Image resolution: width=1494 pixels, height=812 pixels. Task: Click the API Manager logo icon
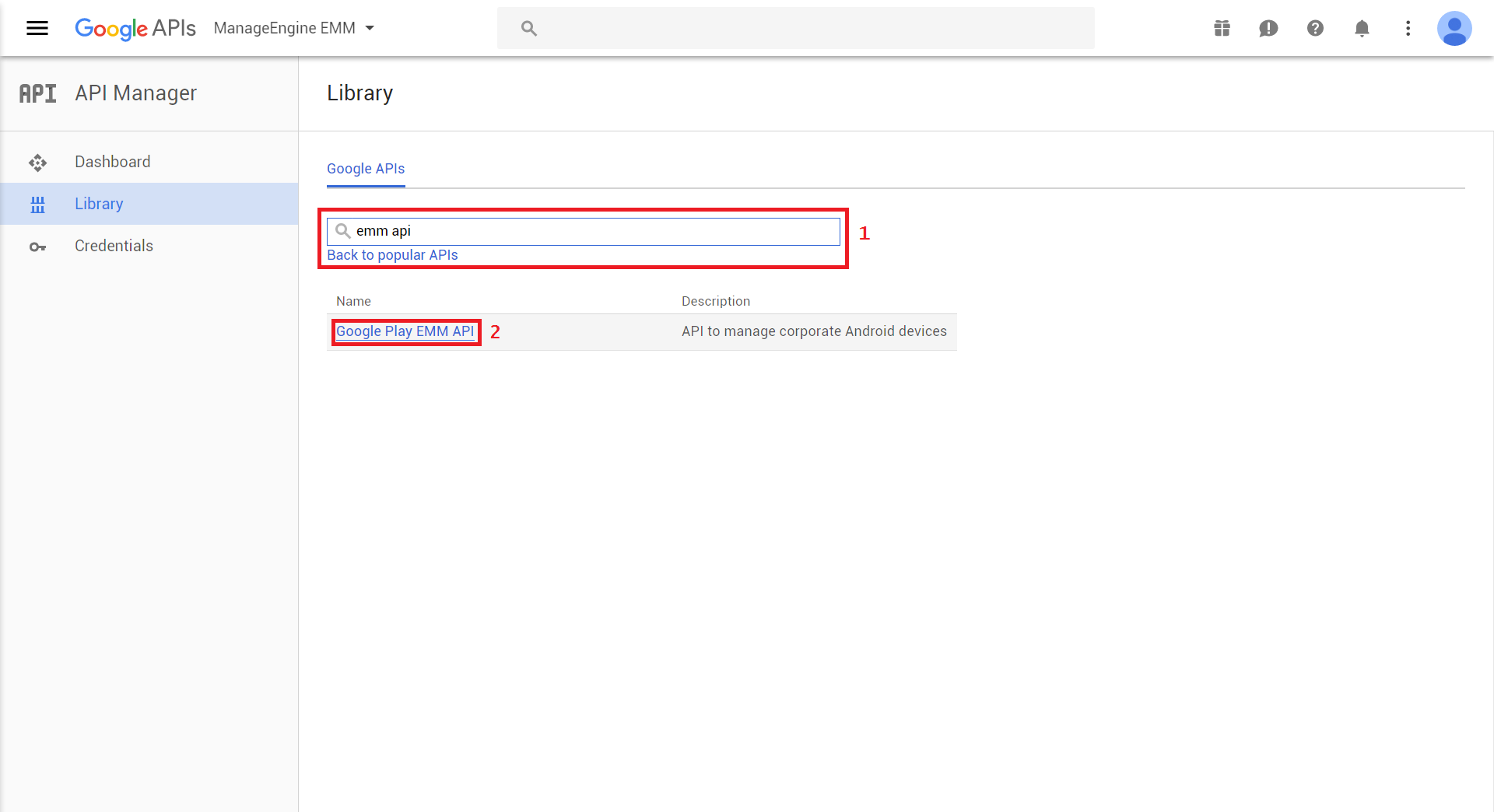(x=37, y=93)
